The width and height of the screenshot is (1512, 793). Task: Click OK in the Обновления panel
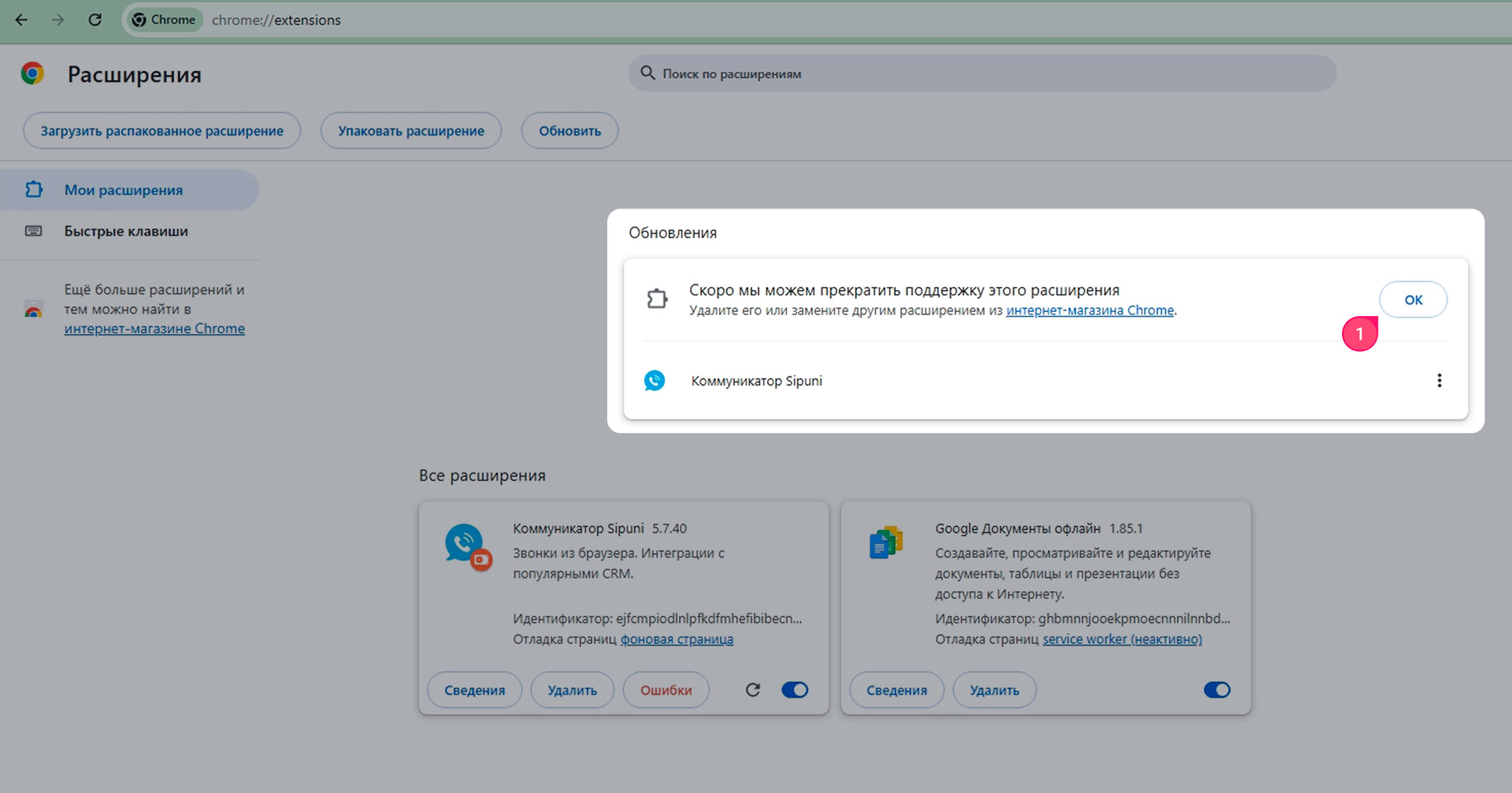click(1413, 299)
